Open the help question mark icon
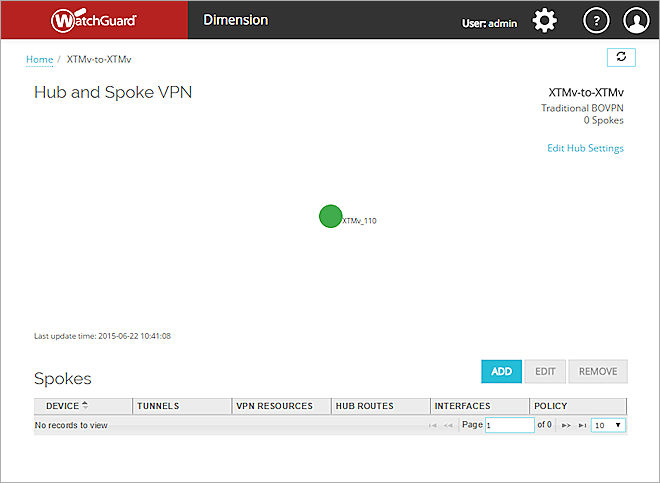 596,20
